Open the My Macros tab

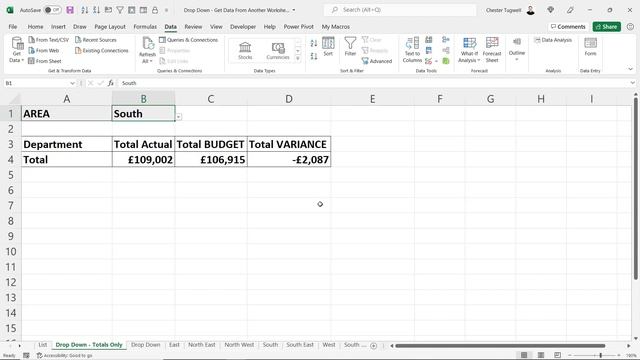point(336,27)
